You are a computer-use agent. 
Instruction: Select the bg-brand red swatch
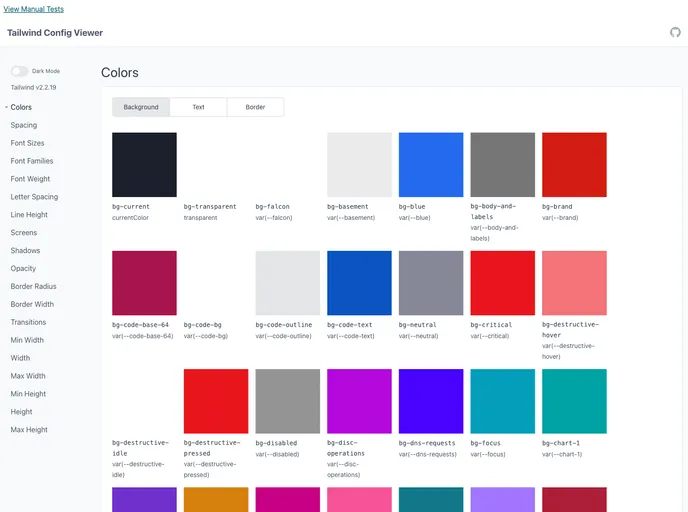pyautogui.click(x=574, y=165)
